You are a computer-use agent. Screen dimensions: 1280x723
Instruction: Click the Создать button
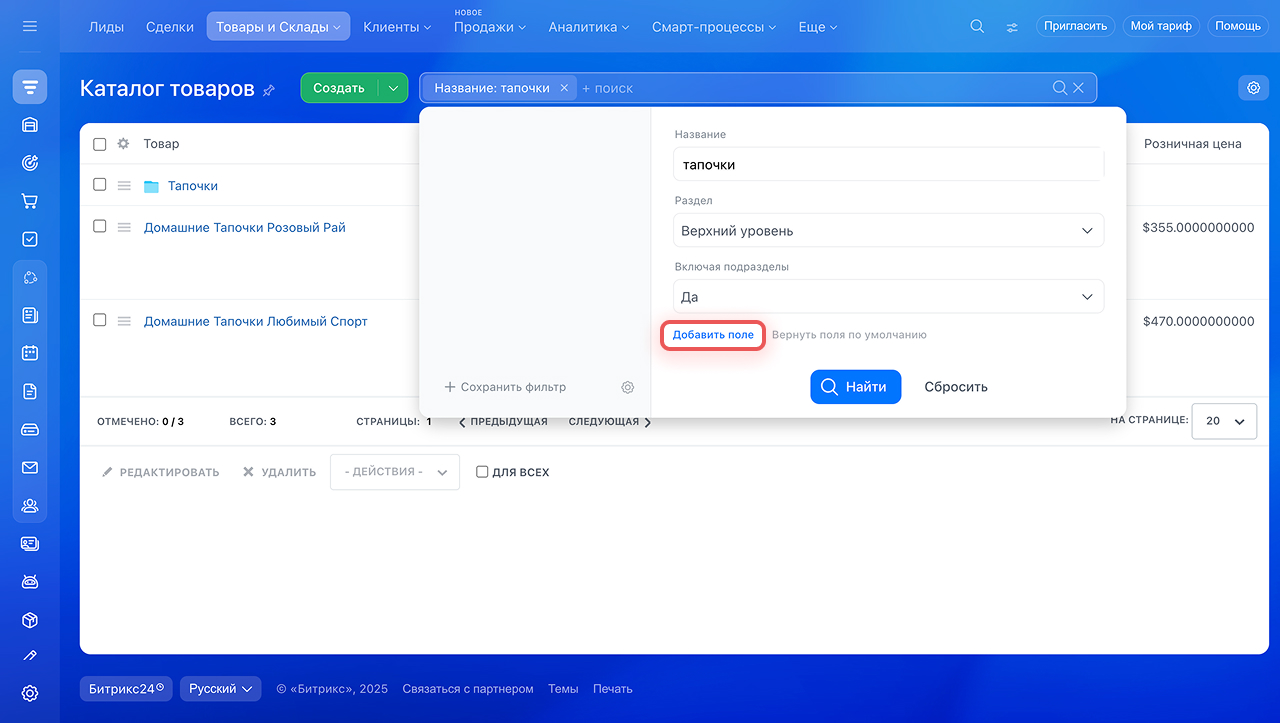click(339, 88)
